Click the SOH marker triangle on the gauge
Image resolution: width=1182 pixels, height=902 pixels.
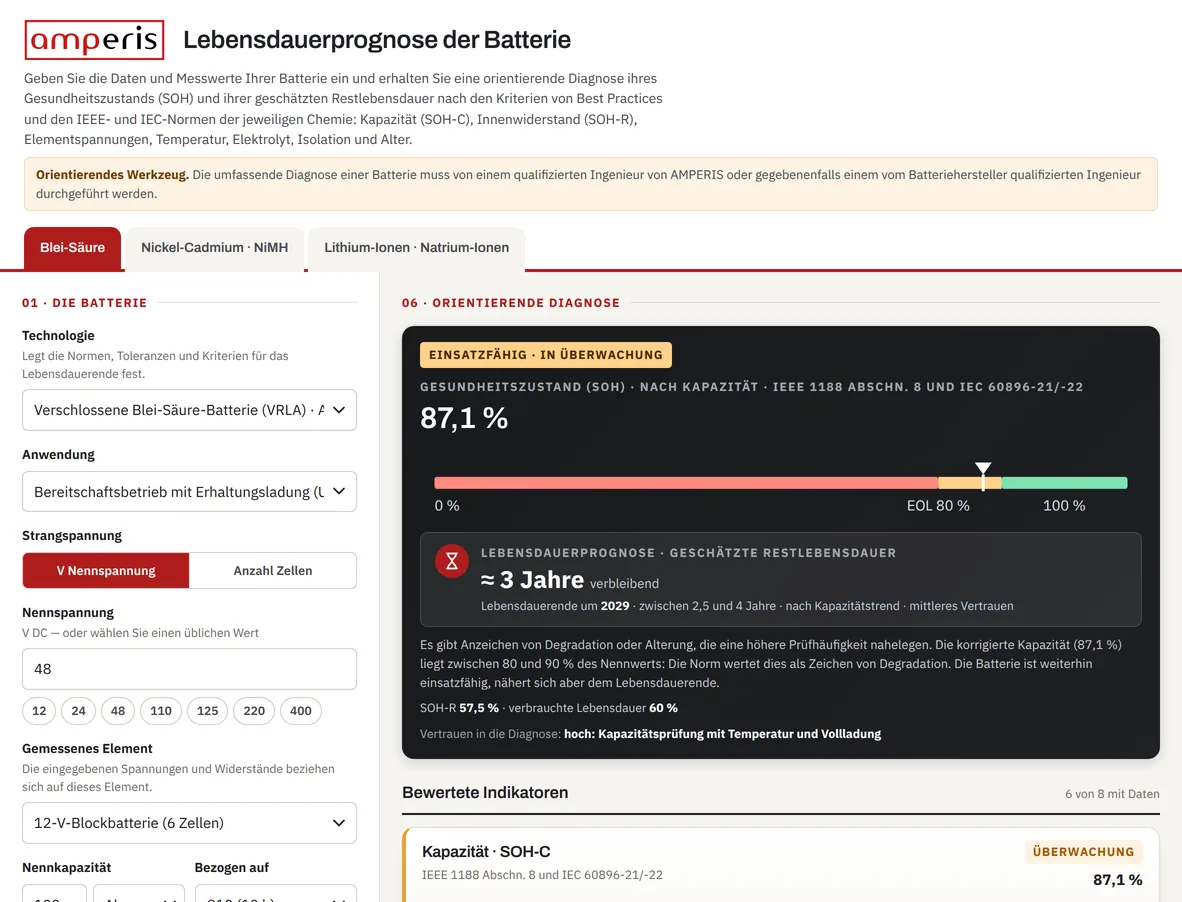[x=983, y=468]
